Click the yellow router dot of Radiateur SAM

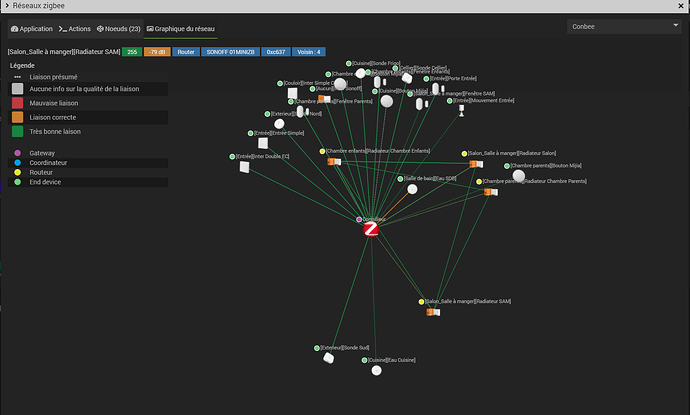point(421,301)
